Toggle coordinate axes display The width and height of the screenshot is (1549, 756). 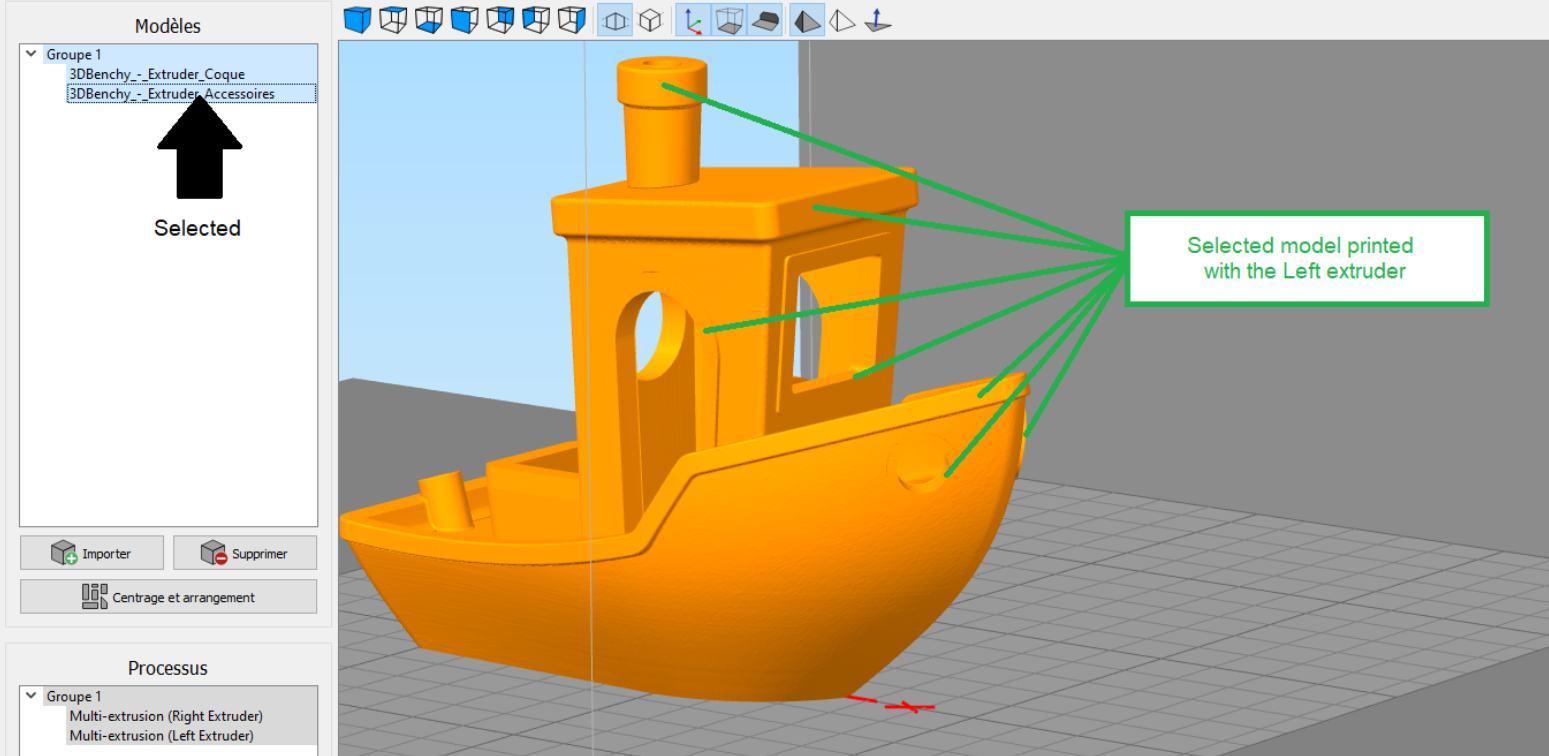click(x=693, y=19)
